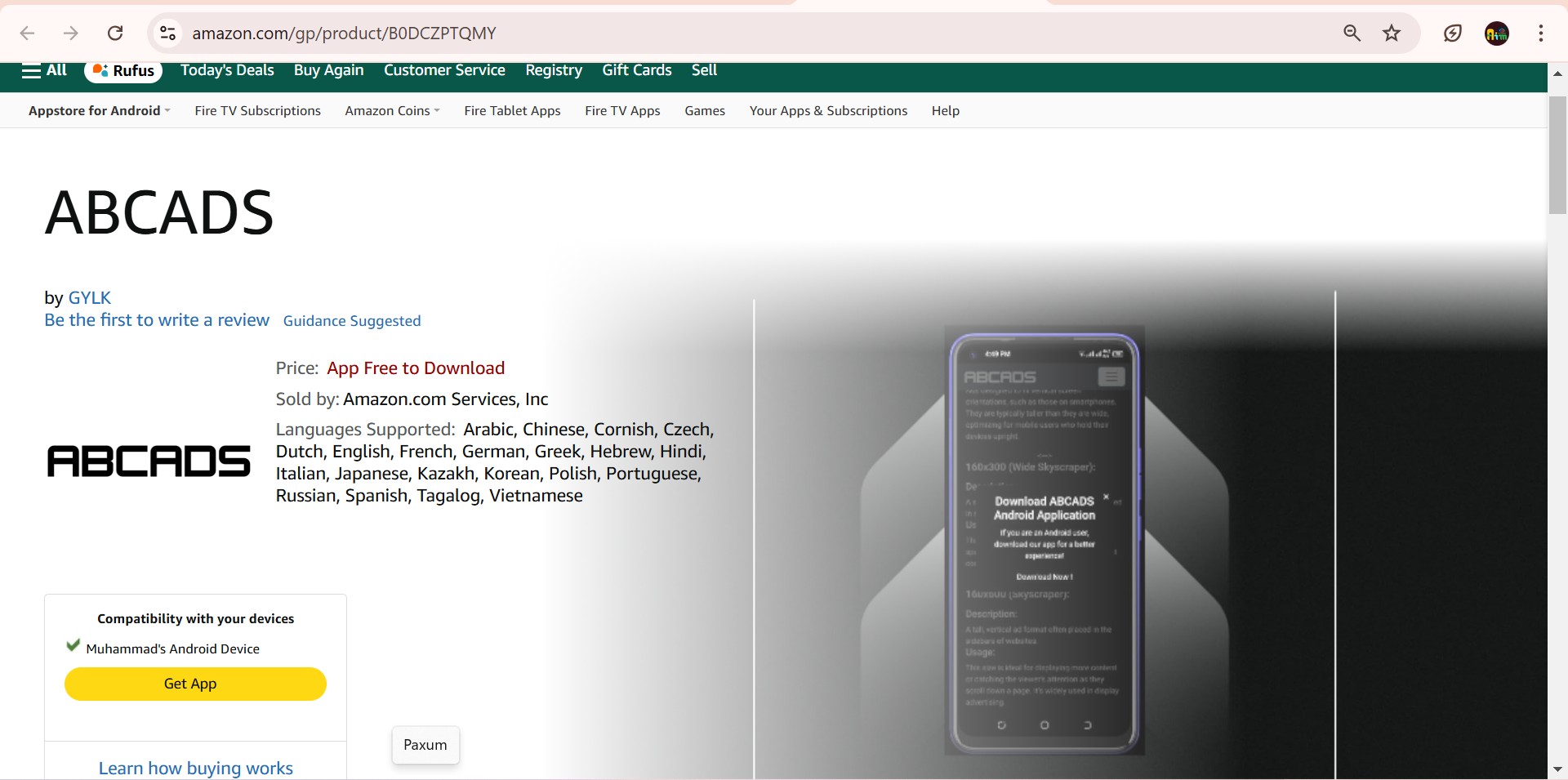Screen dimensions: 1568x780
Task: Click the scrollbar up arrow
Action: click(1557, 74)
